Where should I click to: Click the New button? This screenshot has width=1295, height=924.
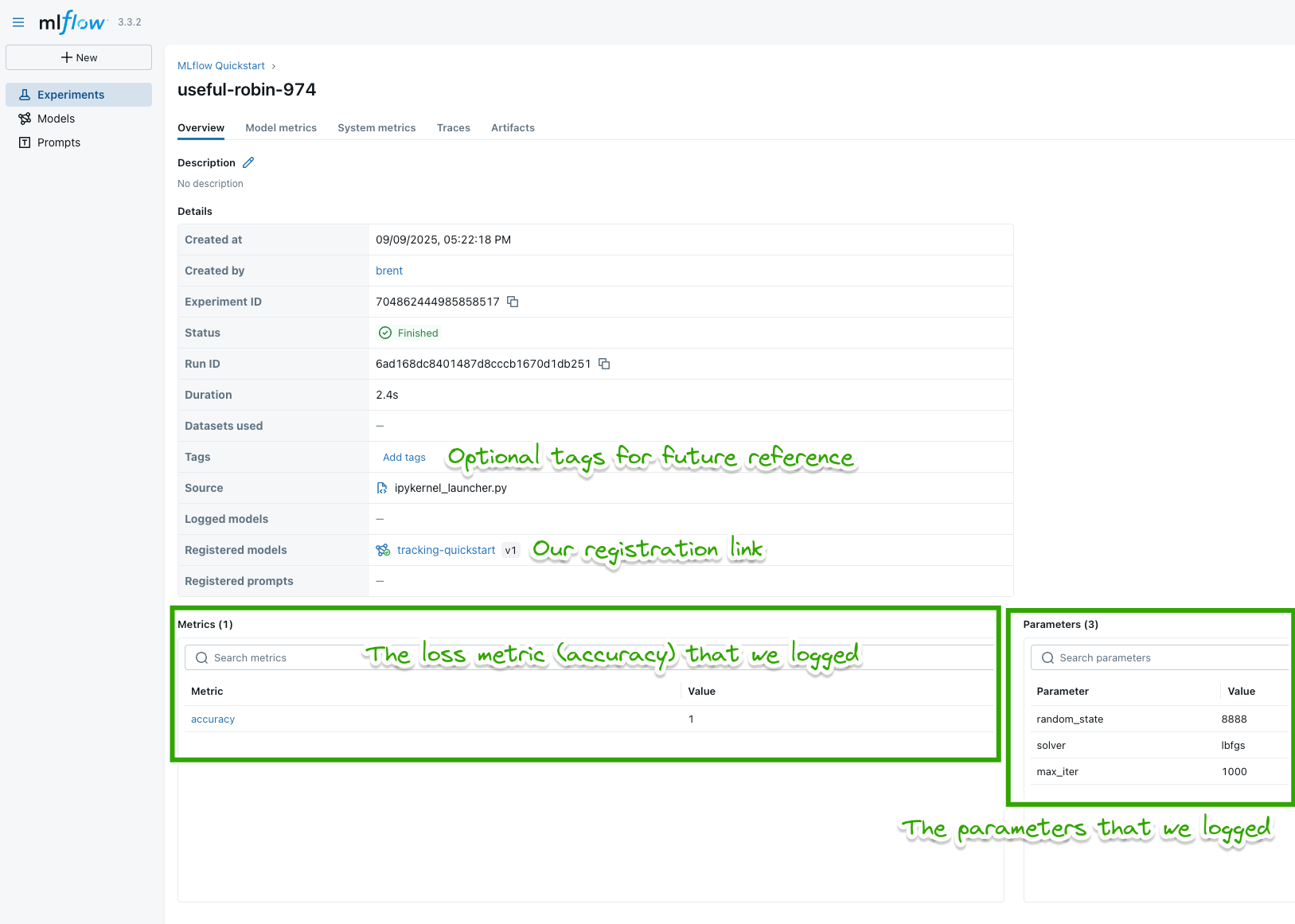[79, 57]
